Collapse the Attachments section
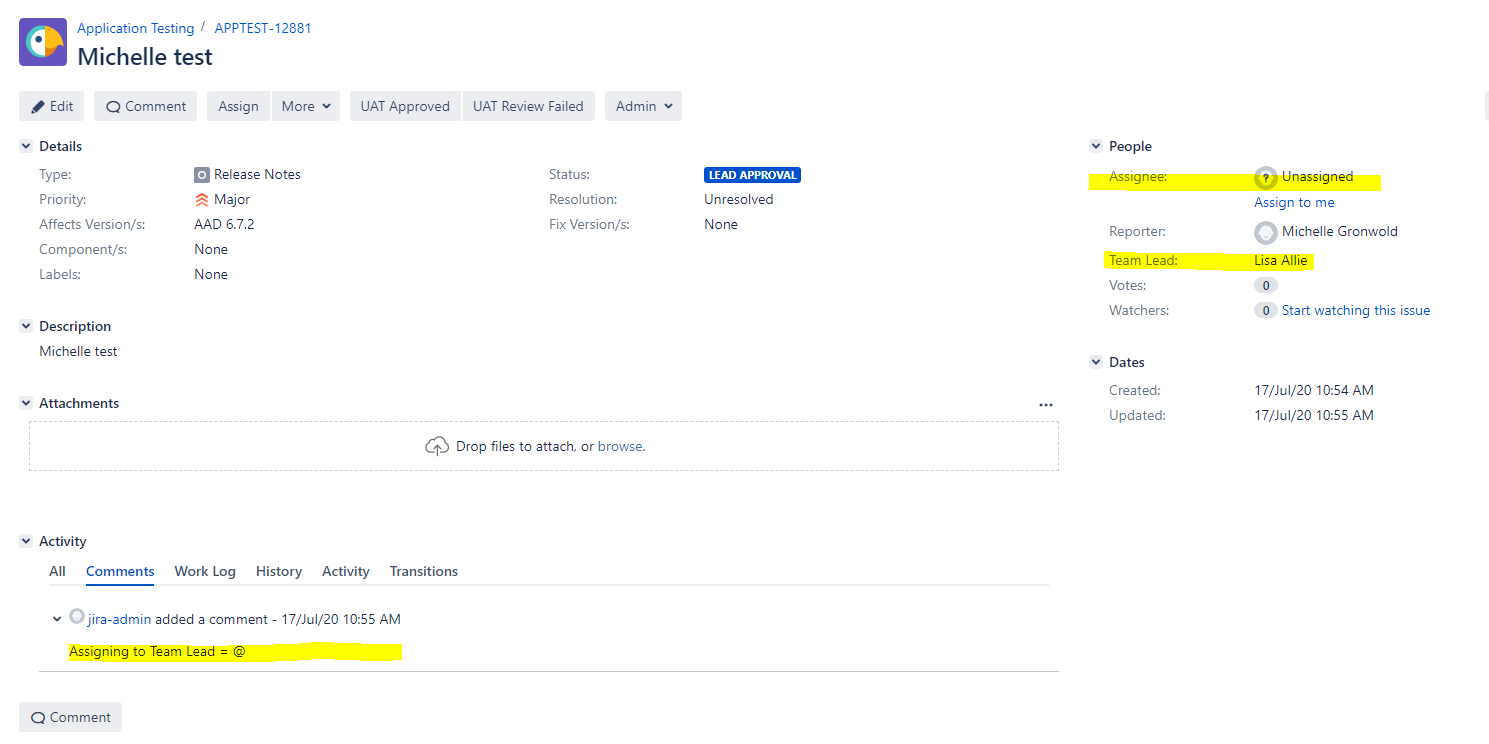Image resolution: width=1489 pixels, height=744 pixels. tap(26, 404)
